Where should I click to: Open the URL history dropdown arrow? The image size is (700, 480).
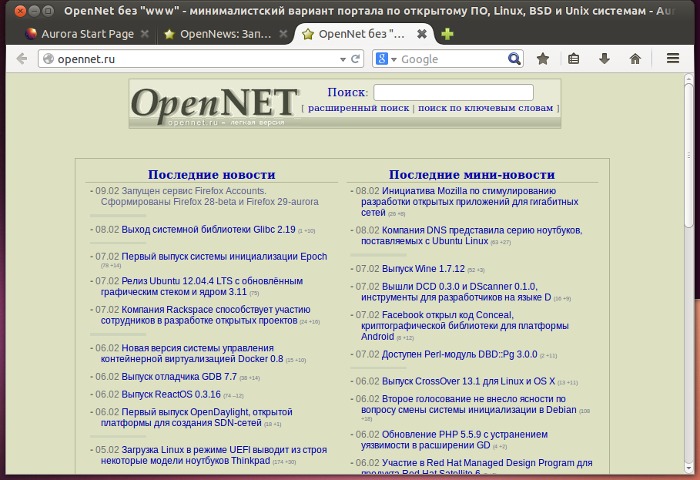[x=341, y=59]
